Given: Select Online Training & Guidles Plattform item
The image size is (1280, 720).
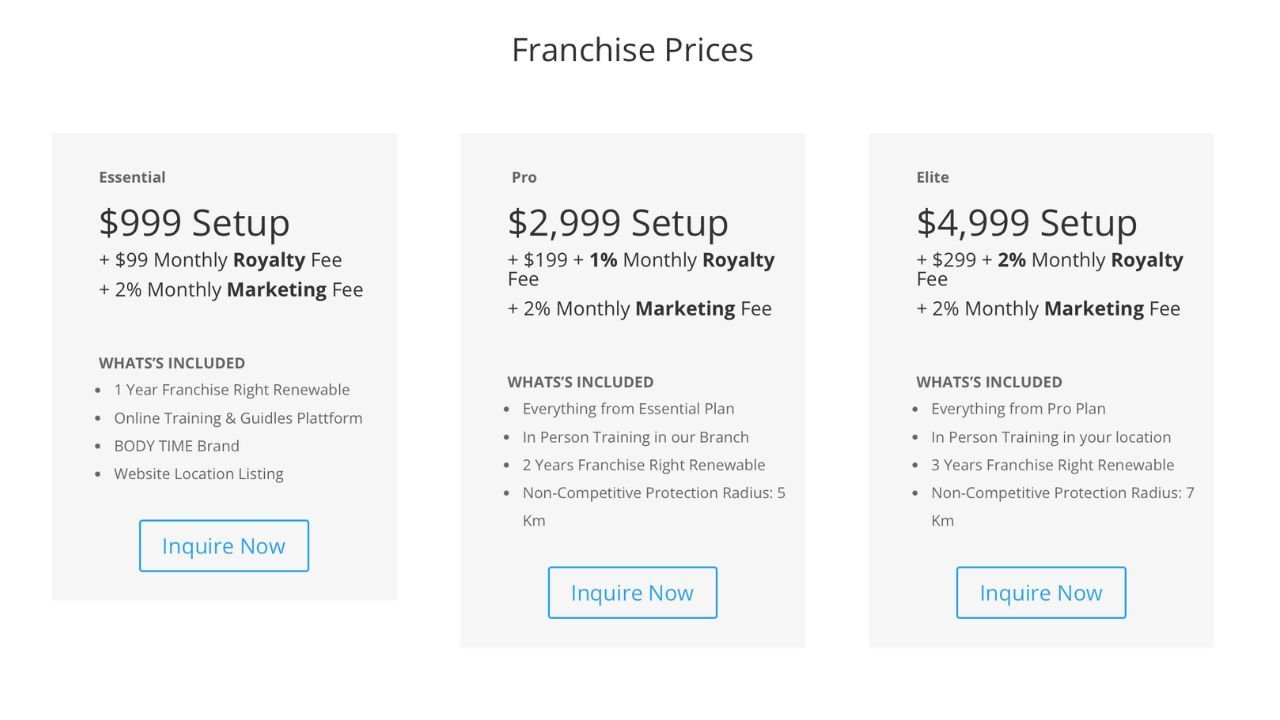Looking at the screenshot, I should (238, 418).
